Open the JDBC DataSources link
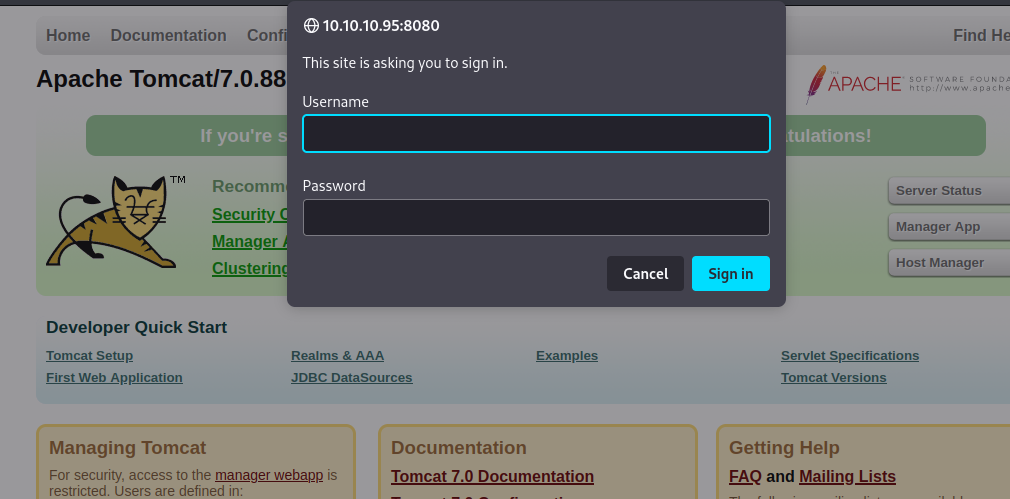The width and height of the screenshot is (1010, 499). pos(351,377)
